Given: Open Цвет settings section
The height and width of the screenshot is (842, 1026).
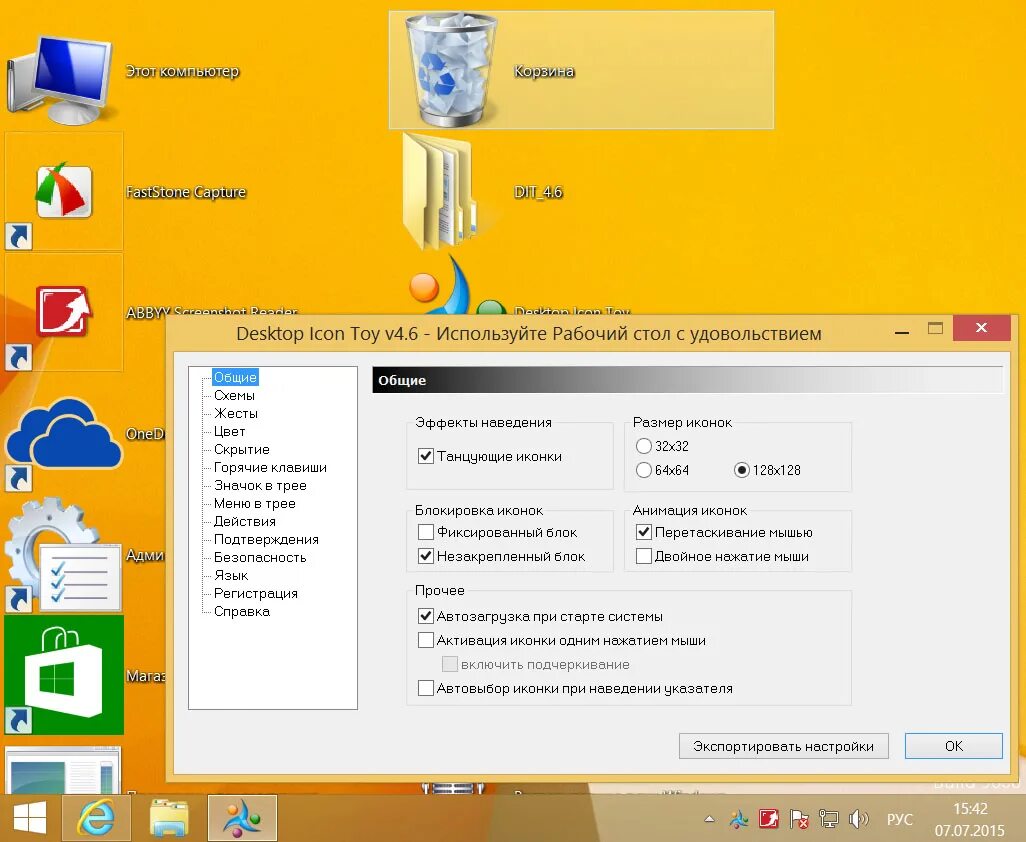Looking at the screenshot, I should pos(229,431).
